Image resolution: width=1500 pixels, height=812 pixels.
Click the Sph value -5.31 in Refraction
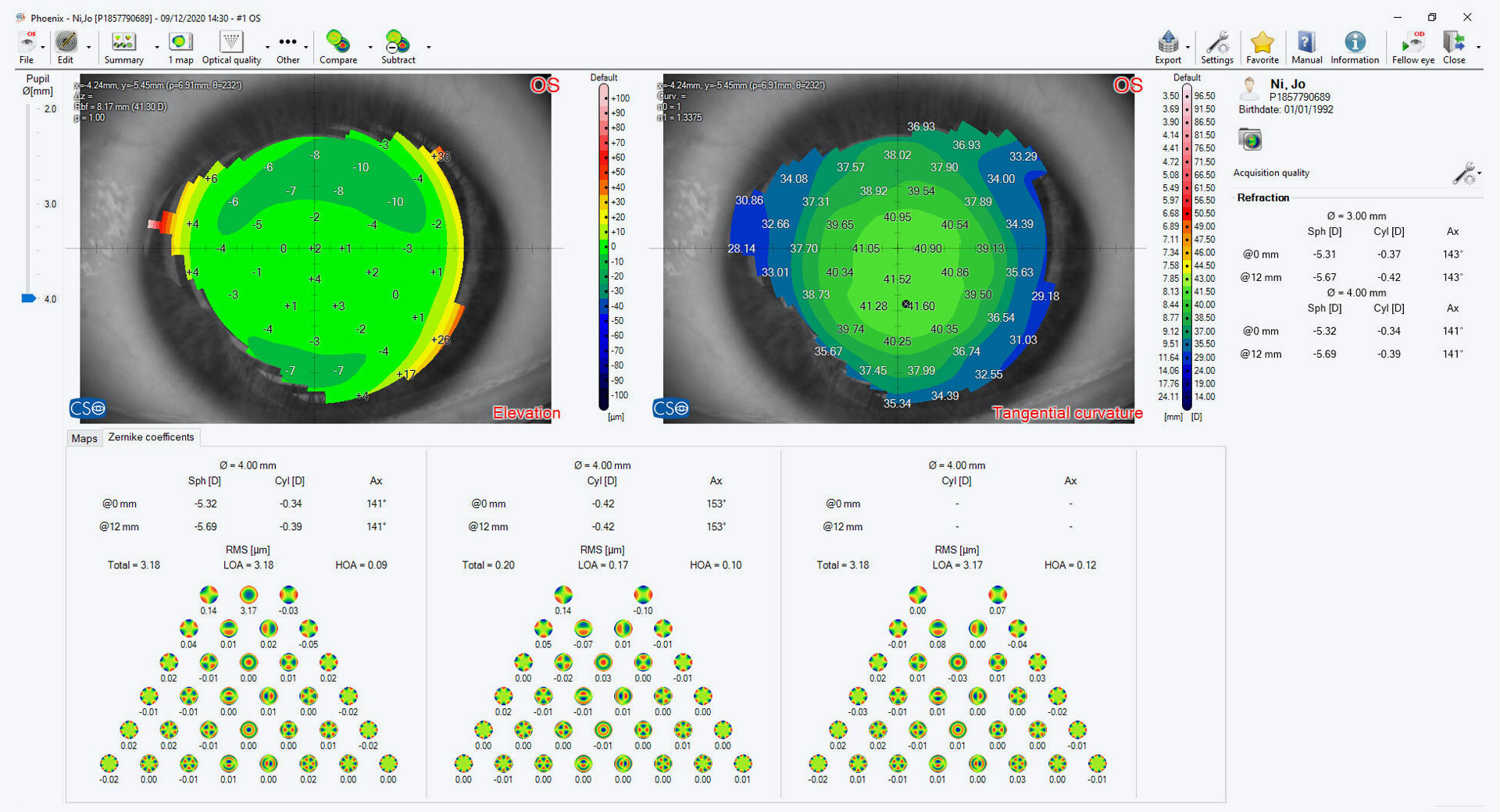coord(1324,255)
